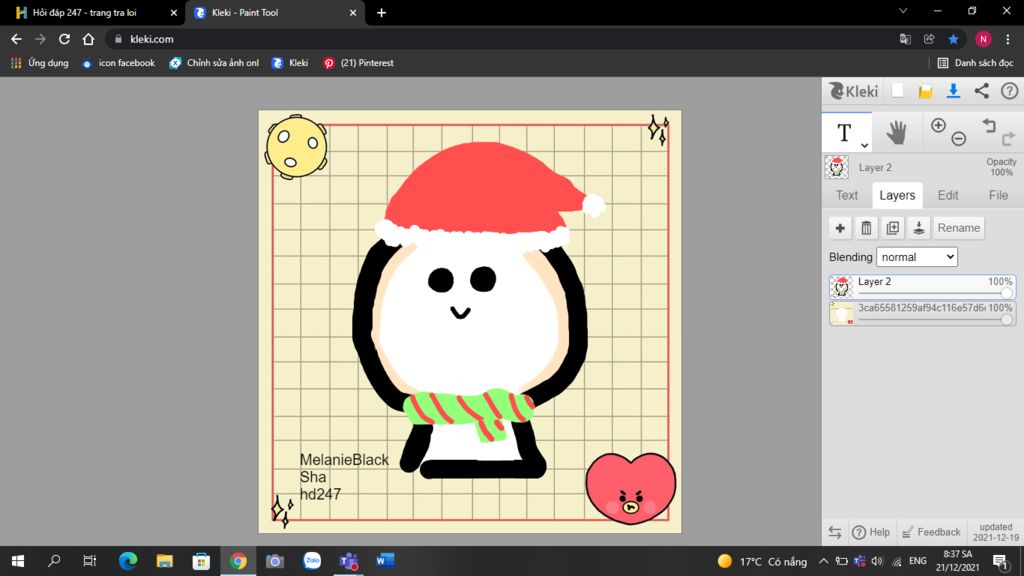Translate this page icon in address bar
1024x576 pixels.
(905, 39)
